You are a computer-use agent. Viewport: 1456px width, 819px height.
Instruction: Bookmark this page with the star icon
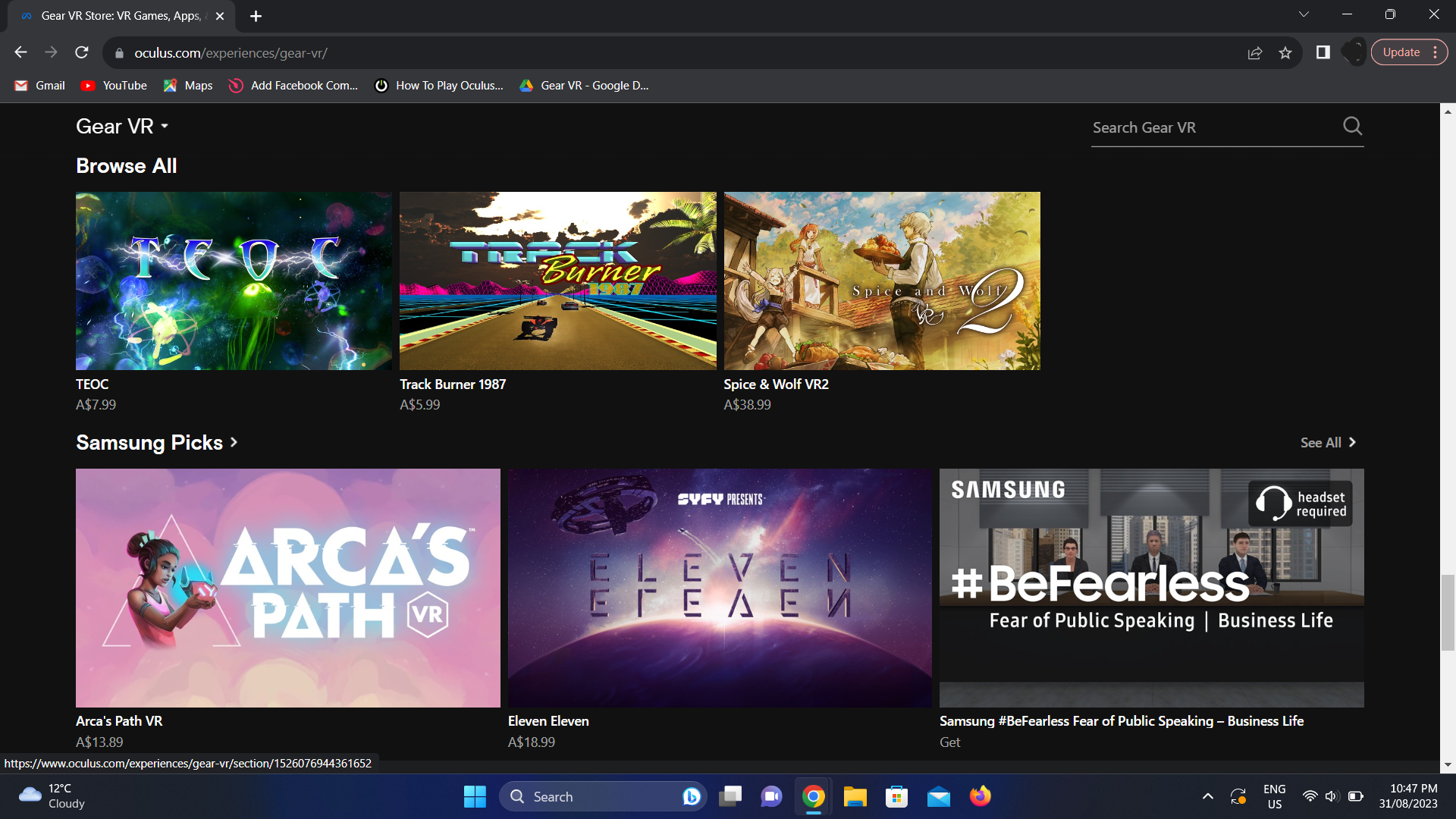coord(1285,52)
